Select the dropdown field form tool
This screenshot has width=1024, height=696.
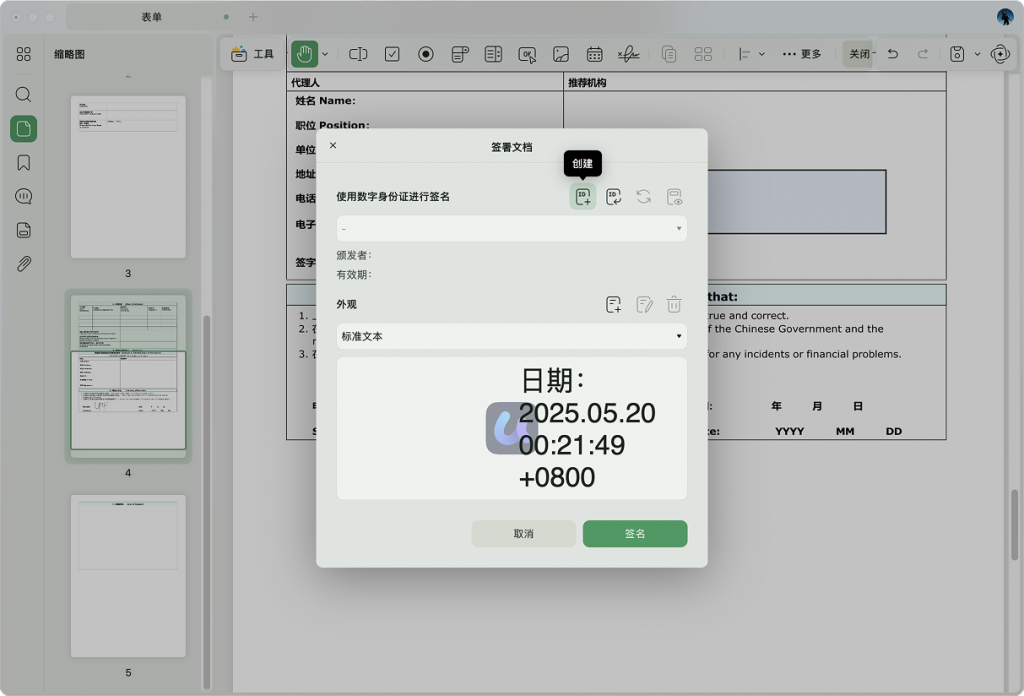pyautogui.click(x=460, y=54)
